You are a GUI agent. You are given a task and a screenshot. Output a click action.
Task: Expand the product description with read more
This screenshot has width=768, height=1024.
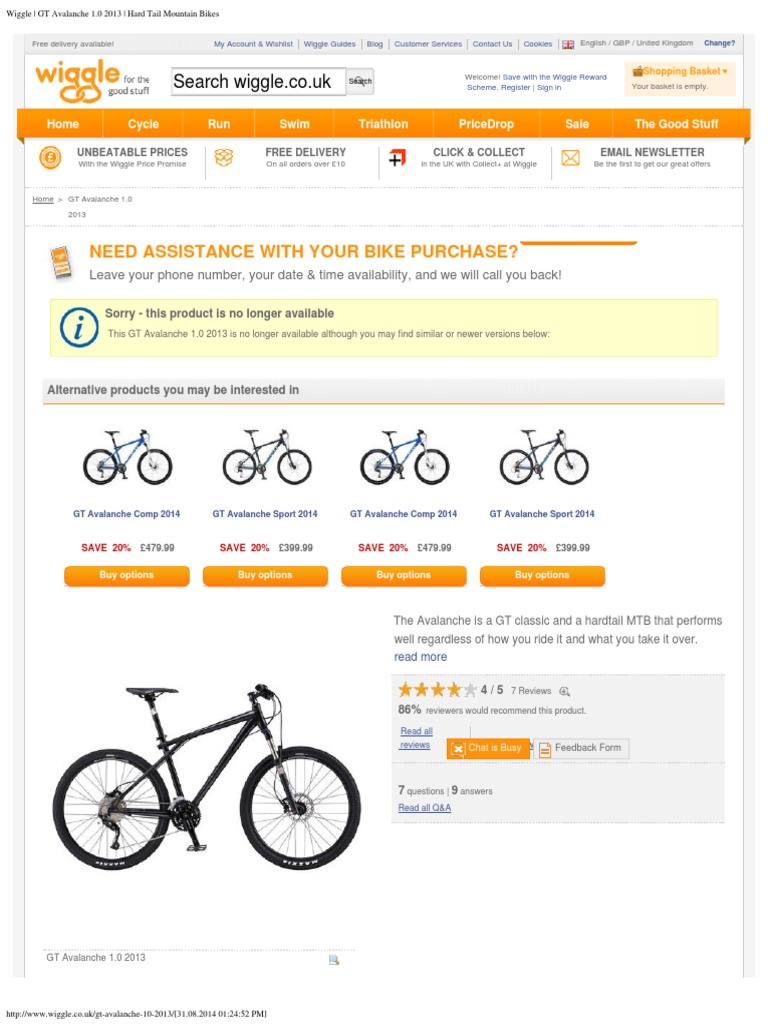tap(420, 657)
